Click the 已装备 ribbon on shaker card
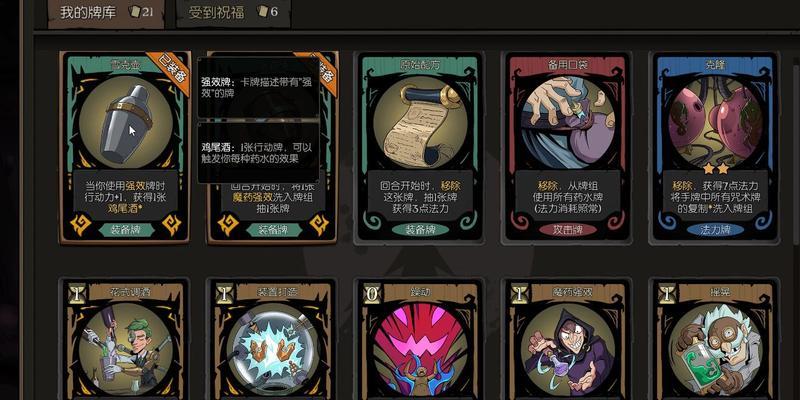800x400 pixels. click(170, 72)
